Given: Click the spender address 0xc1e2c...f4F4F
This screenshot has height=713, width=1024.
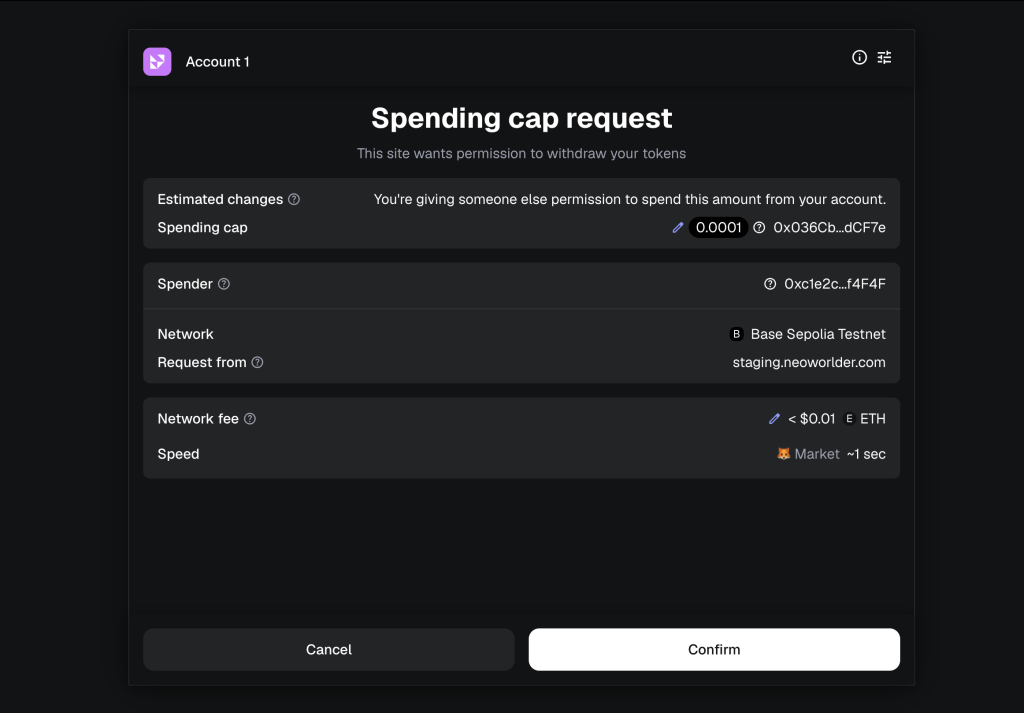Looking at the screenshot, I should point(835,284).
